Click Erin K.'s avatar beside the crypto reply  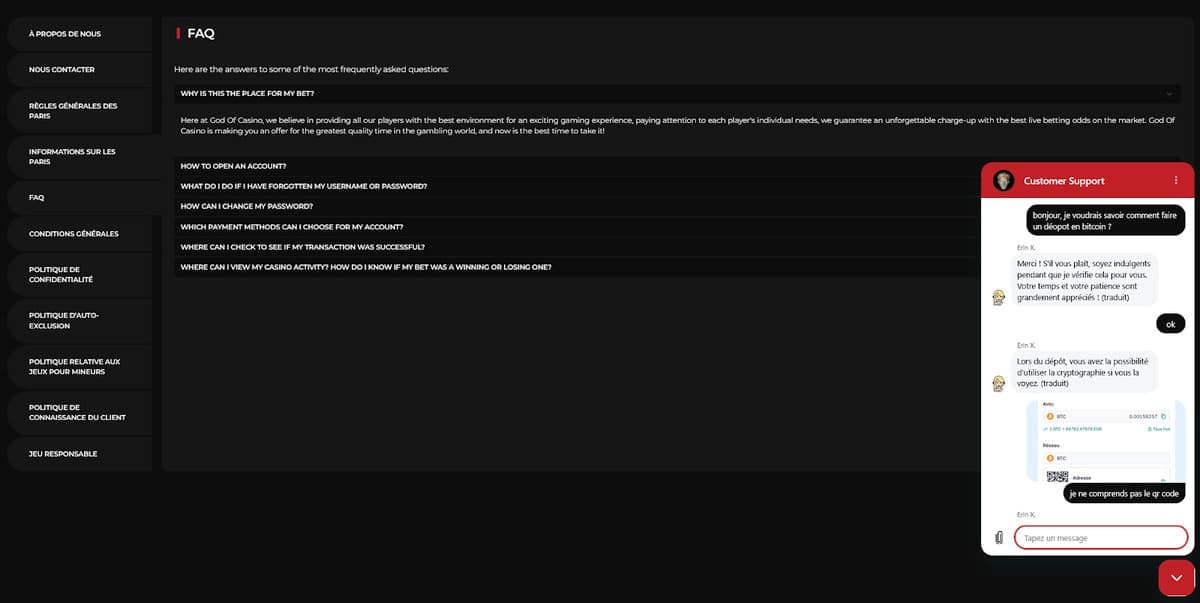998,384
